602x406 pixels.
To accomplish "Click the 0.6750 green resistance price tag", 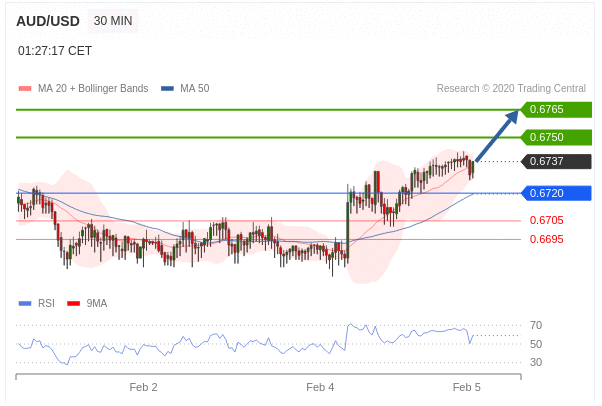I will (556, 137).
